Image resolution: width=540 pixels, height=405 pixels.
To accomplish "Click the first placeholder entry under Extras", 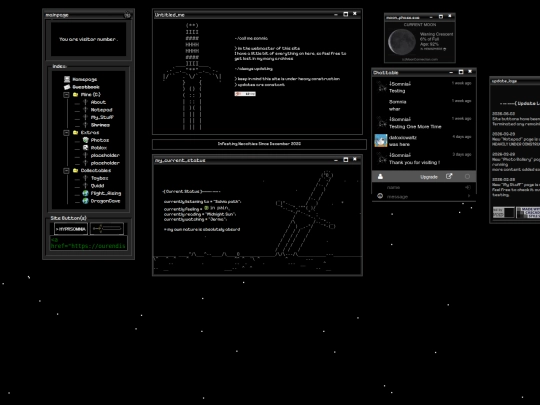I will (105, 155).
